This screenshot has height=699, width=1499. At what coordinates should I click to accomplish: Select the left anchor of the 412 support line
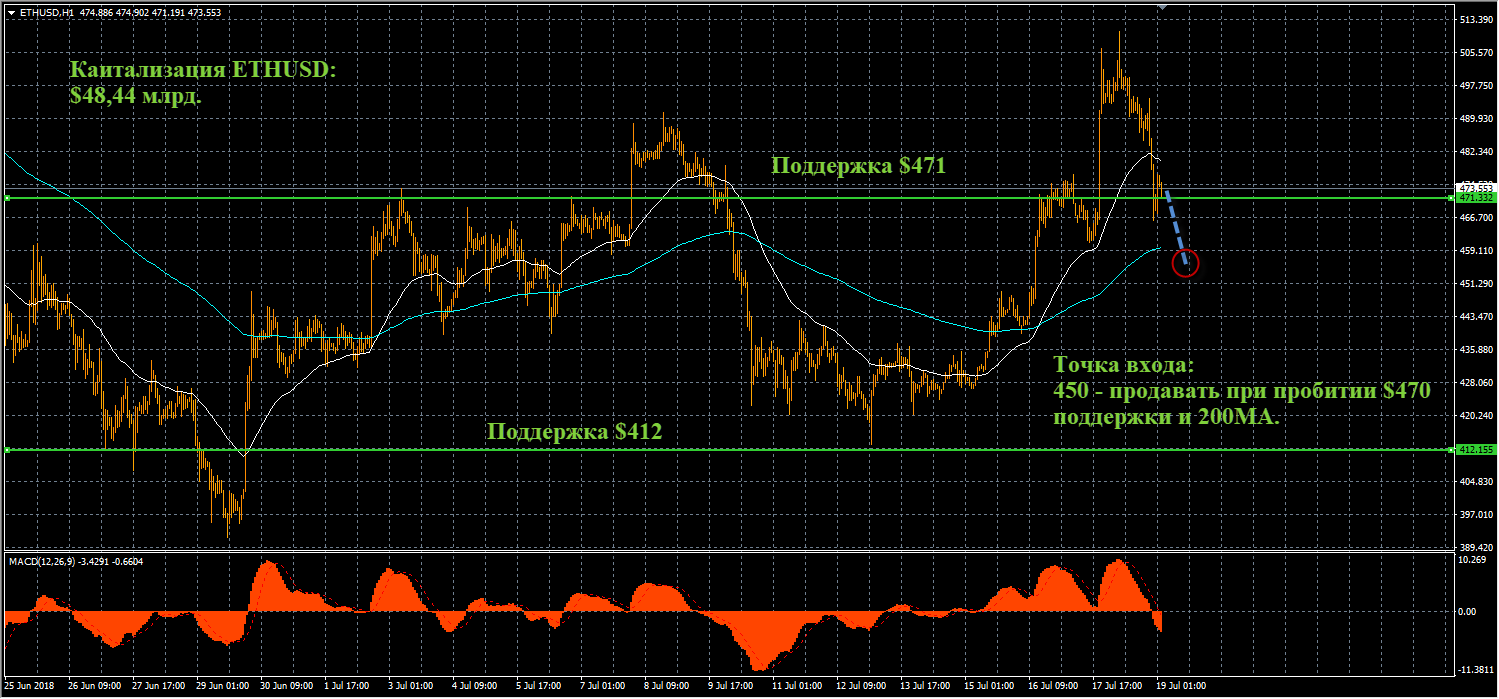pyautogui.click(x=7, y=450)
